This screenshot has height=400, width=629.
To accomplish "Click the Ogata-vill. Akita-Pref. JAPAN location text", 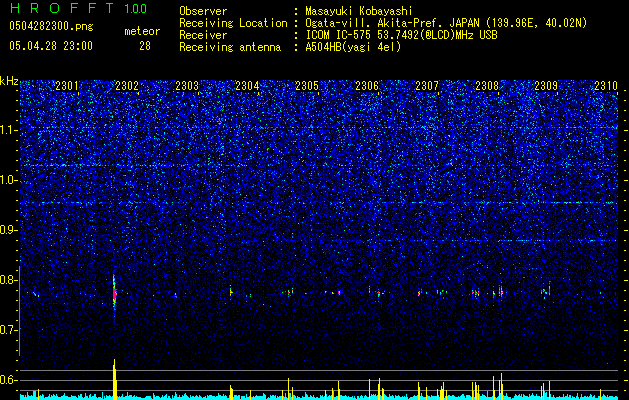I will pyautogui.click(x=446, y=23).
